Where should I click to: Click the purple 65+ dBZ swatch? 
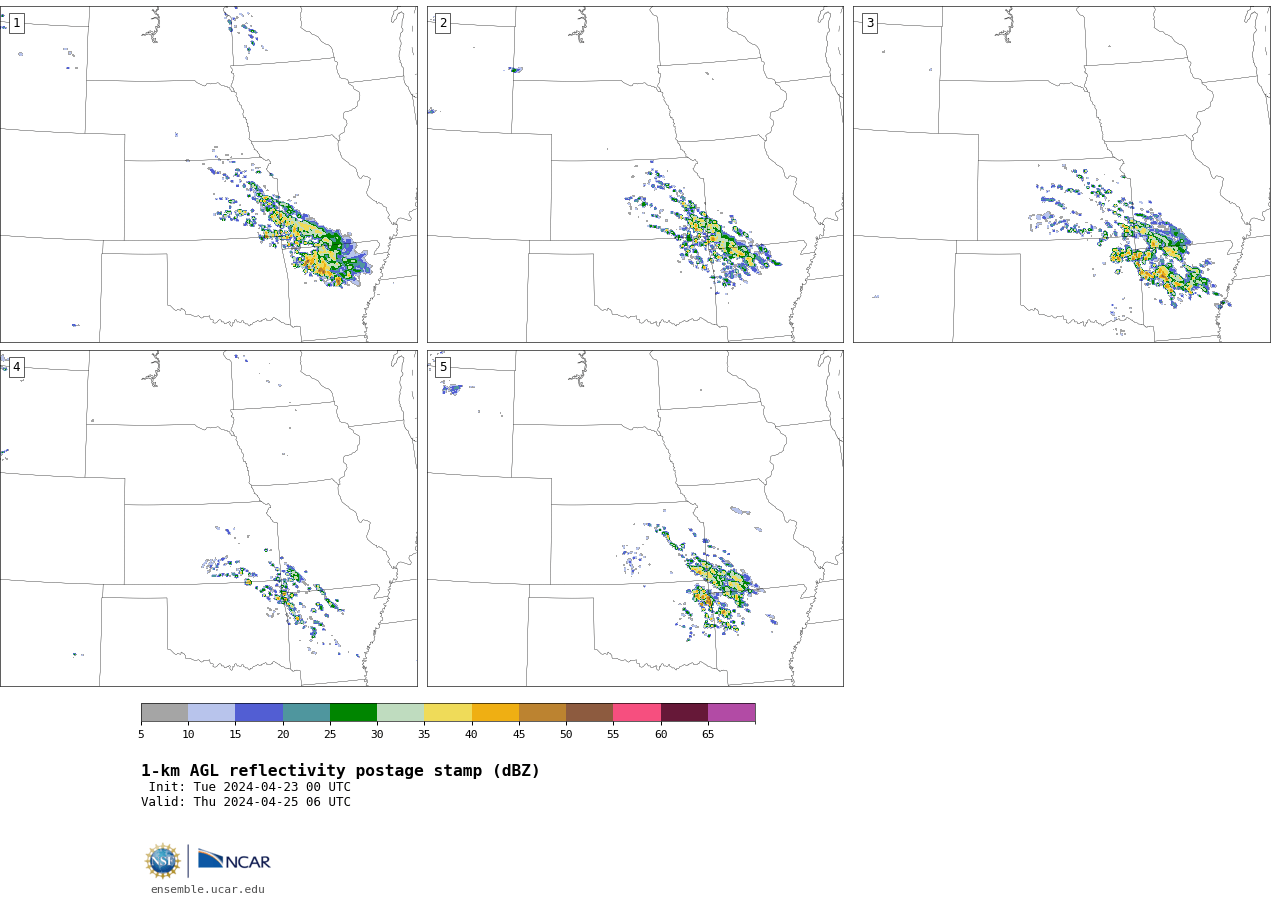(x=731, y=713)
